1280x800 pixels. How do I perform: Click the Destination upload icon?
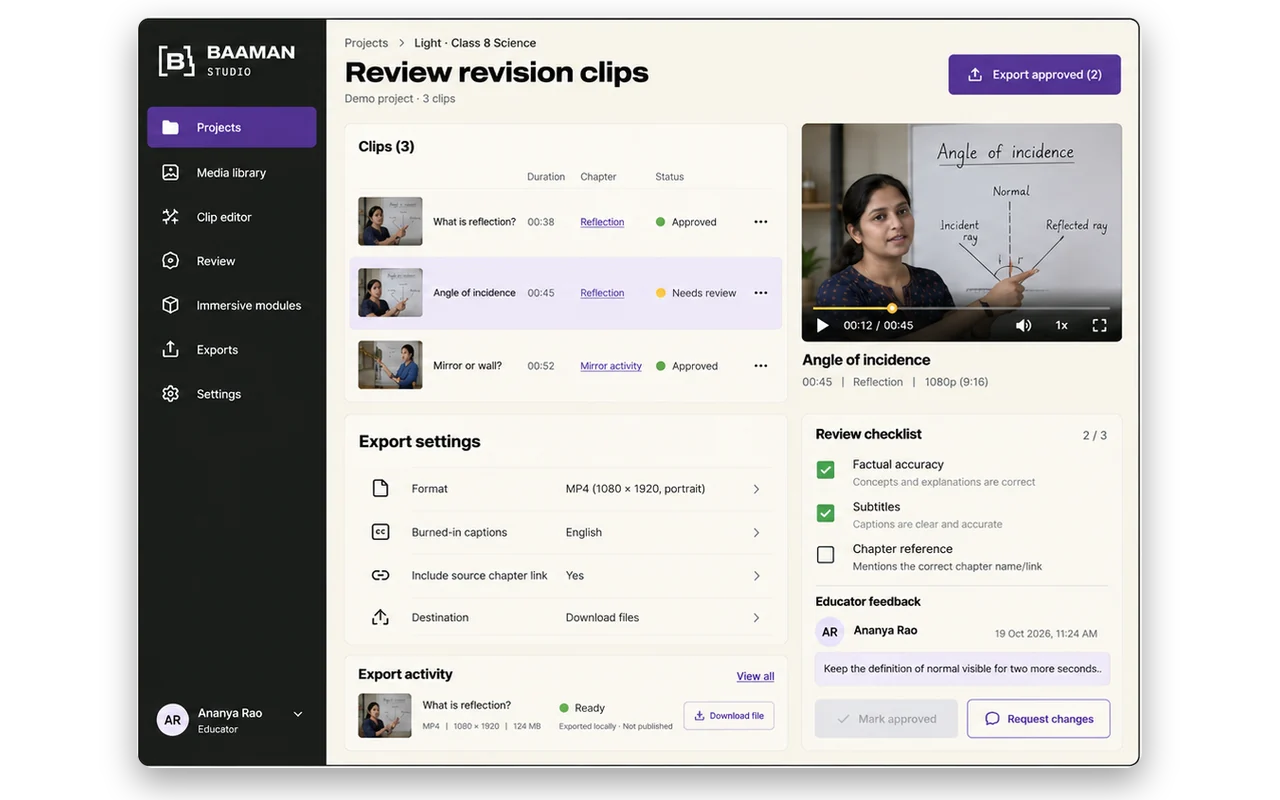click(x=380, y=617)
